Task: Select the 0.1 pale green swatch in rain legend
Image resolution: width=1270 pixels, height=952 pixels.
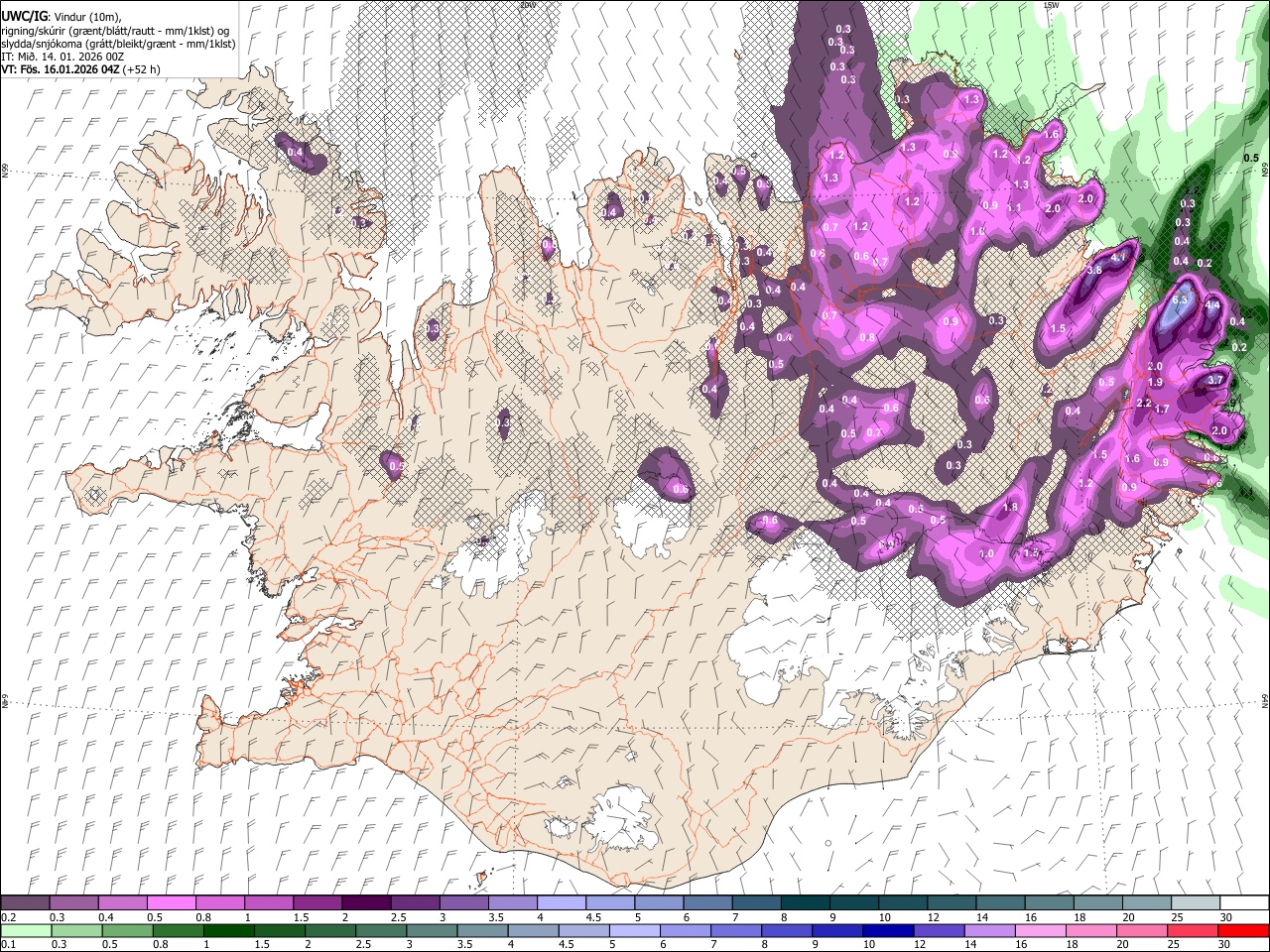Action: [25, 930]
